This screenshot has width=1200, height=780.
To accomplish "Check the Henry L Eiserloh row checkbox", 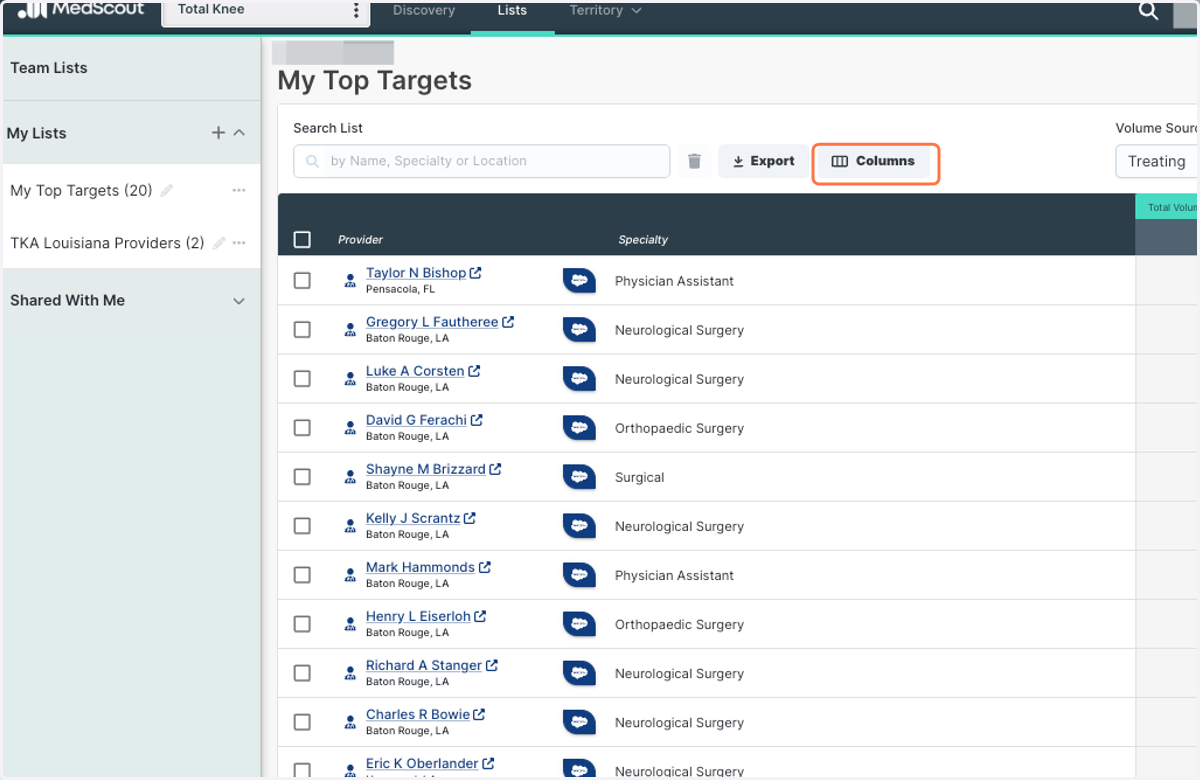I will 302,624.
